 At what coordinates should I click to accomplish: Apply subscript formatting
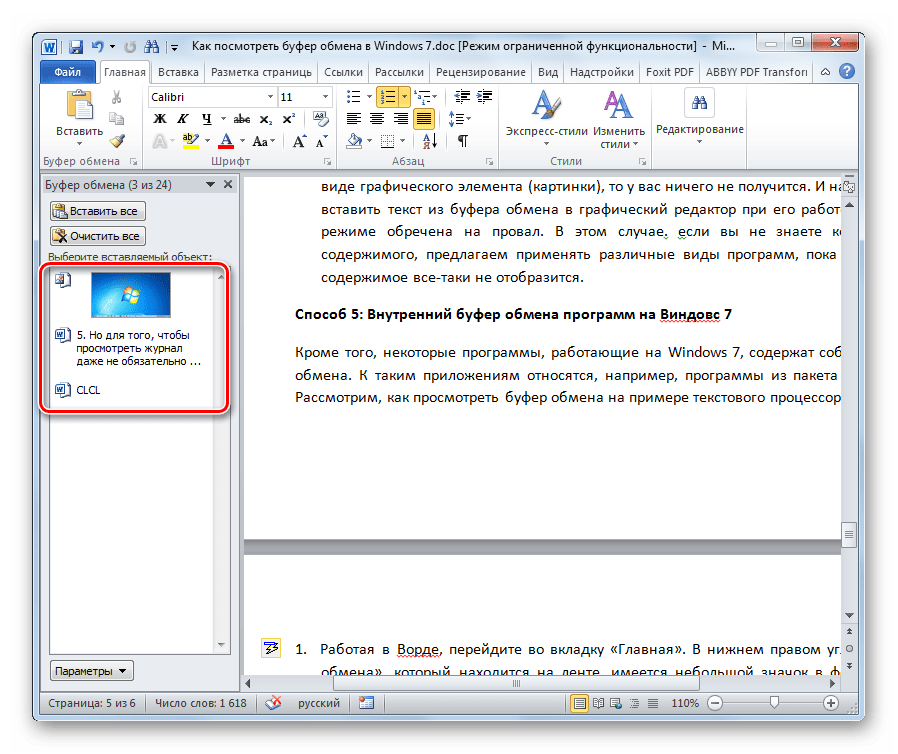coord(266,119)
